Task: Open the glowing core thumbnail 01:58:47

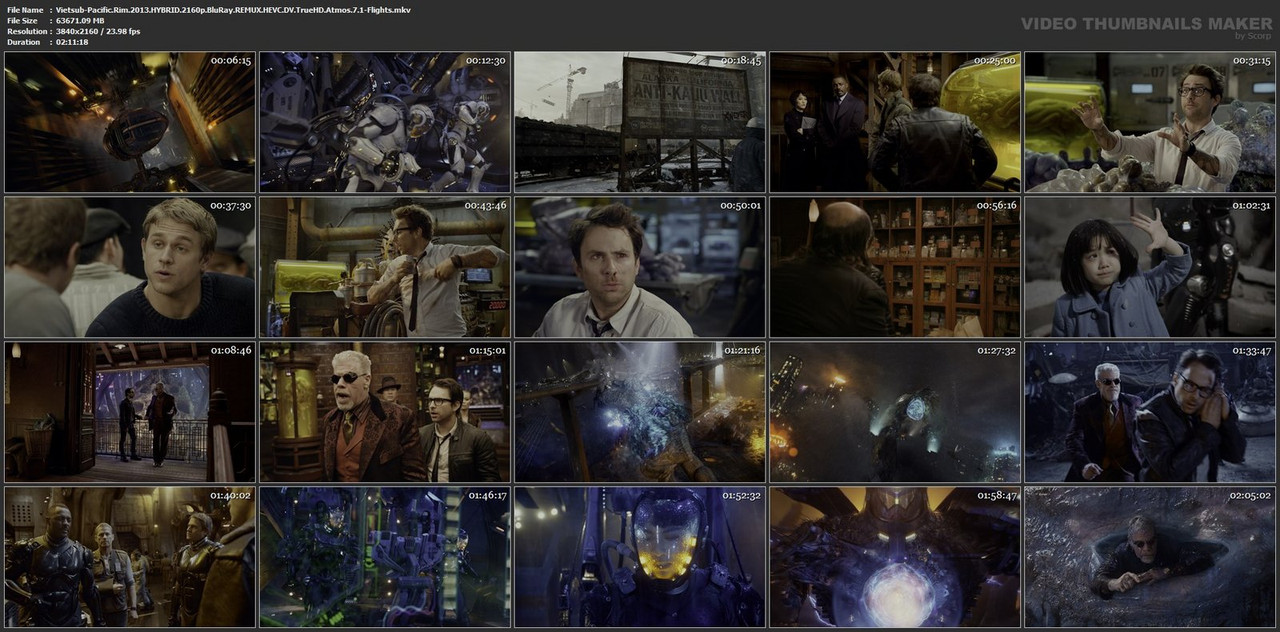Action: click(895, 557)
